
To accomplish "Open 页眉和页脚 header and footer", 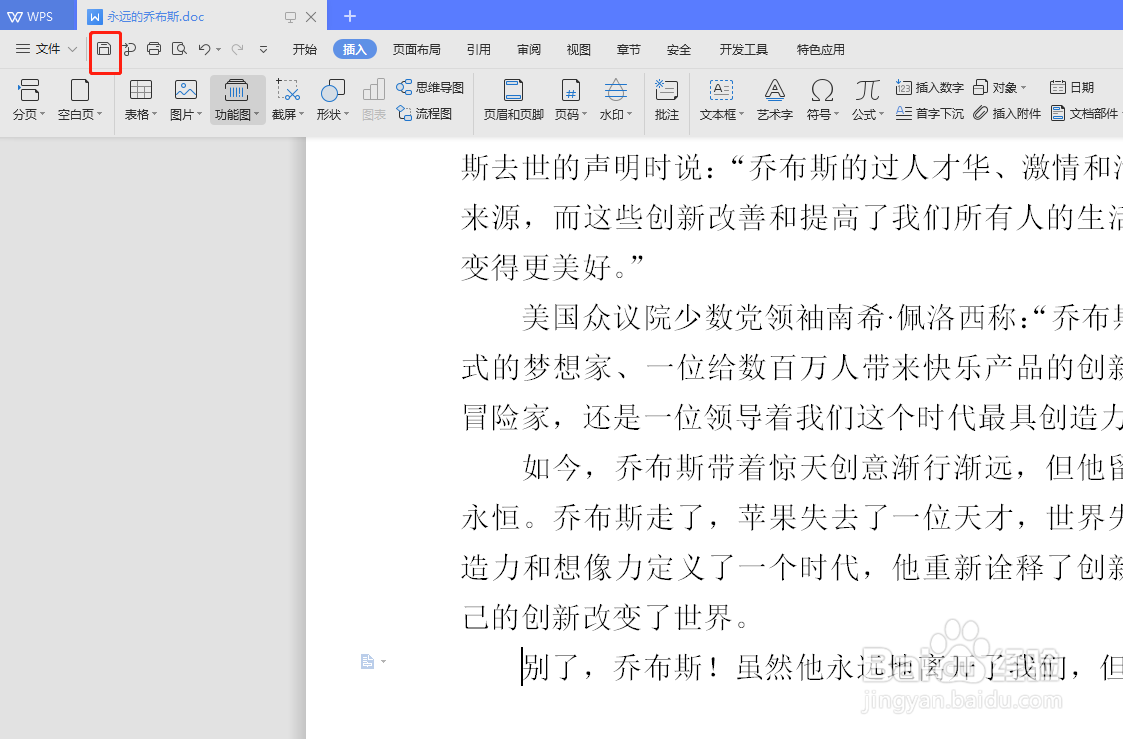I will tap(514, 100).
